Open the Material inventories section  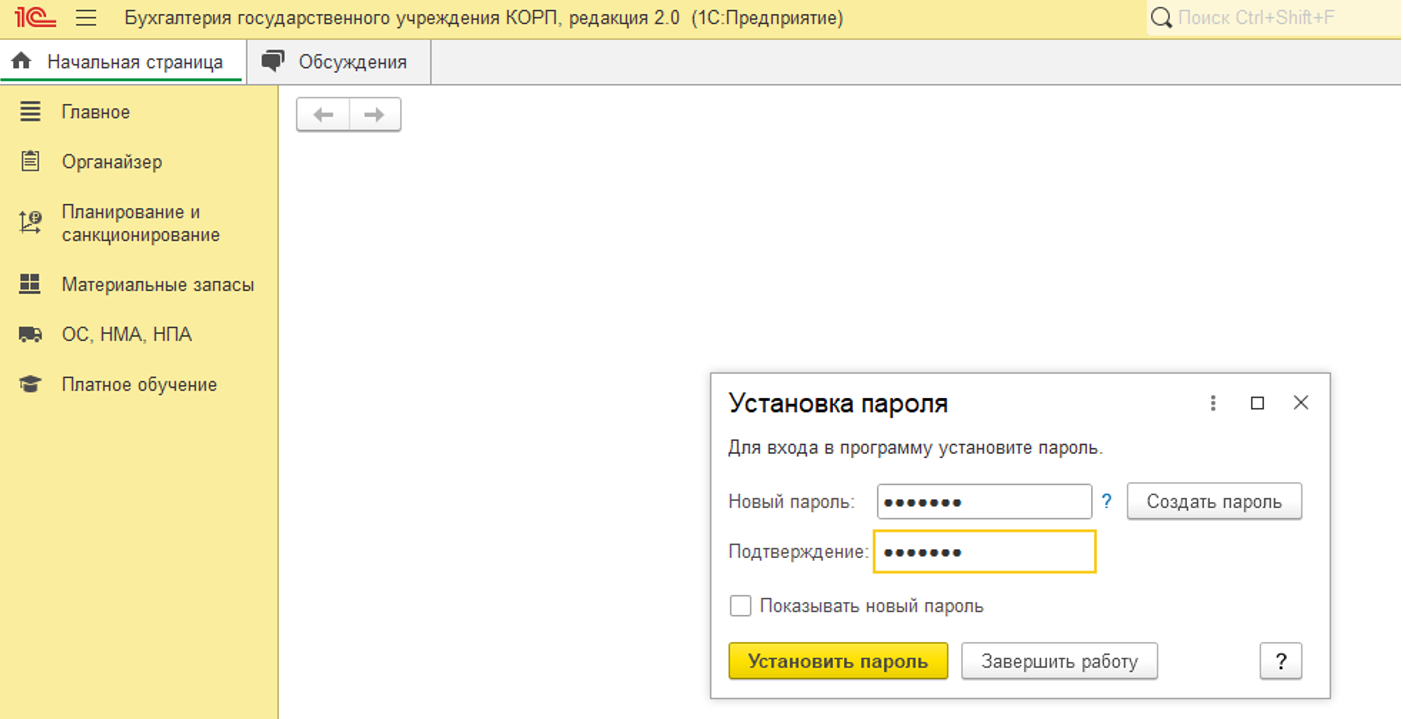(157, 285)
